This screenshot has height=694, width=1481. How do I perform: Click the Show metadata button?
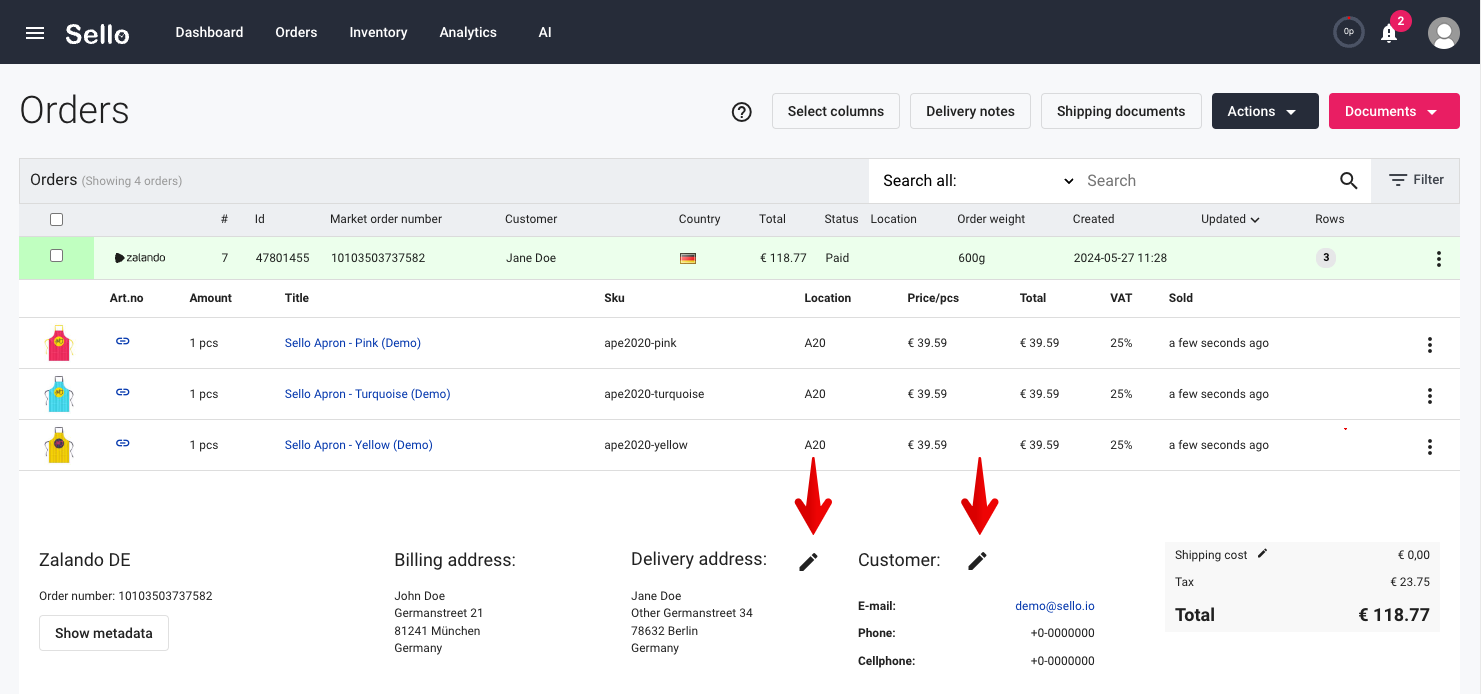pos(104,633)
